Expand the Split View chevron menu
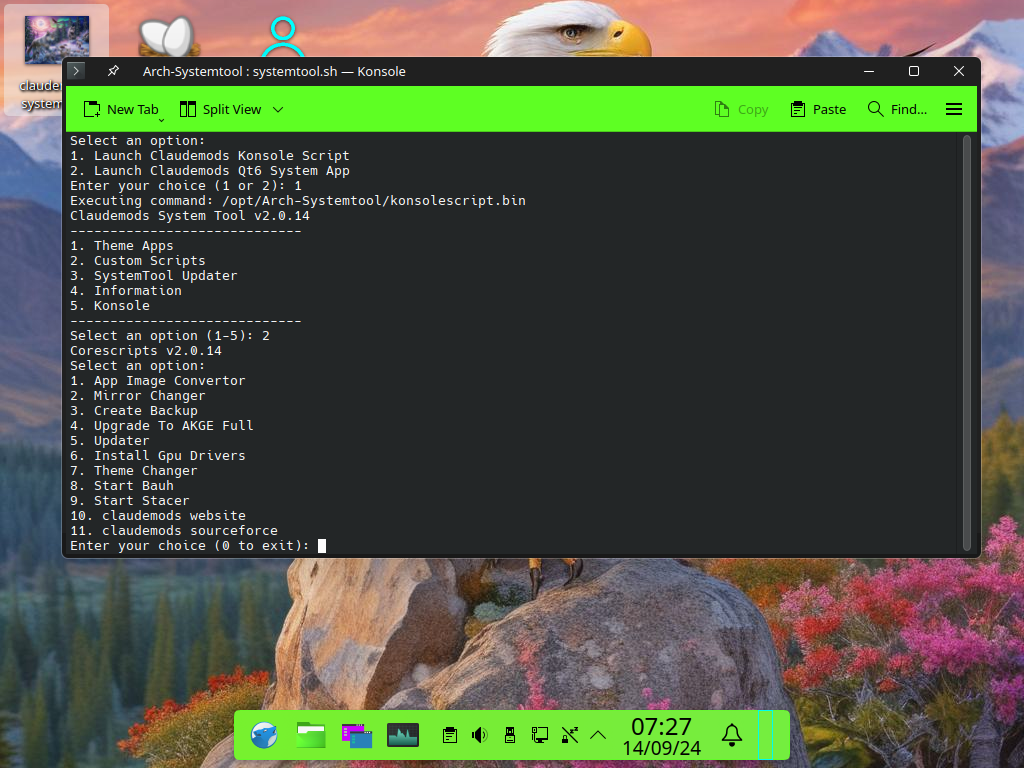 (x=278, y=110)
